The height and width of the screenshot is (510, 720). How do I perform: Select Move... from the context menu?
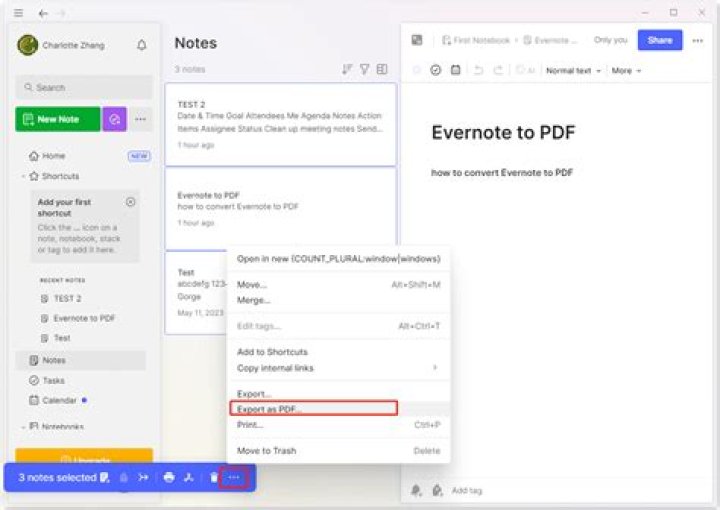click(x=338, y=285)
